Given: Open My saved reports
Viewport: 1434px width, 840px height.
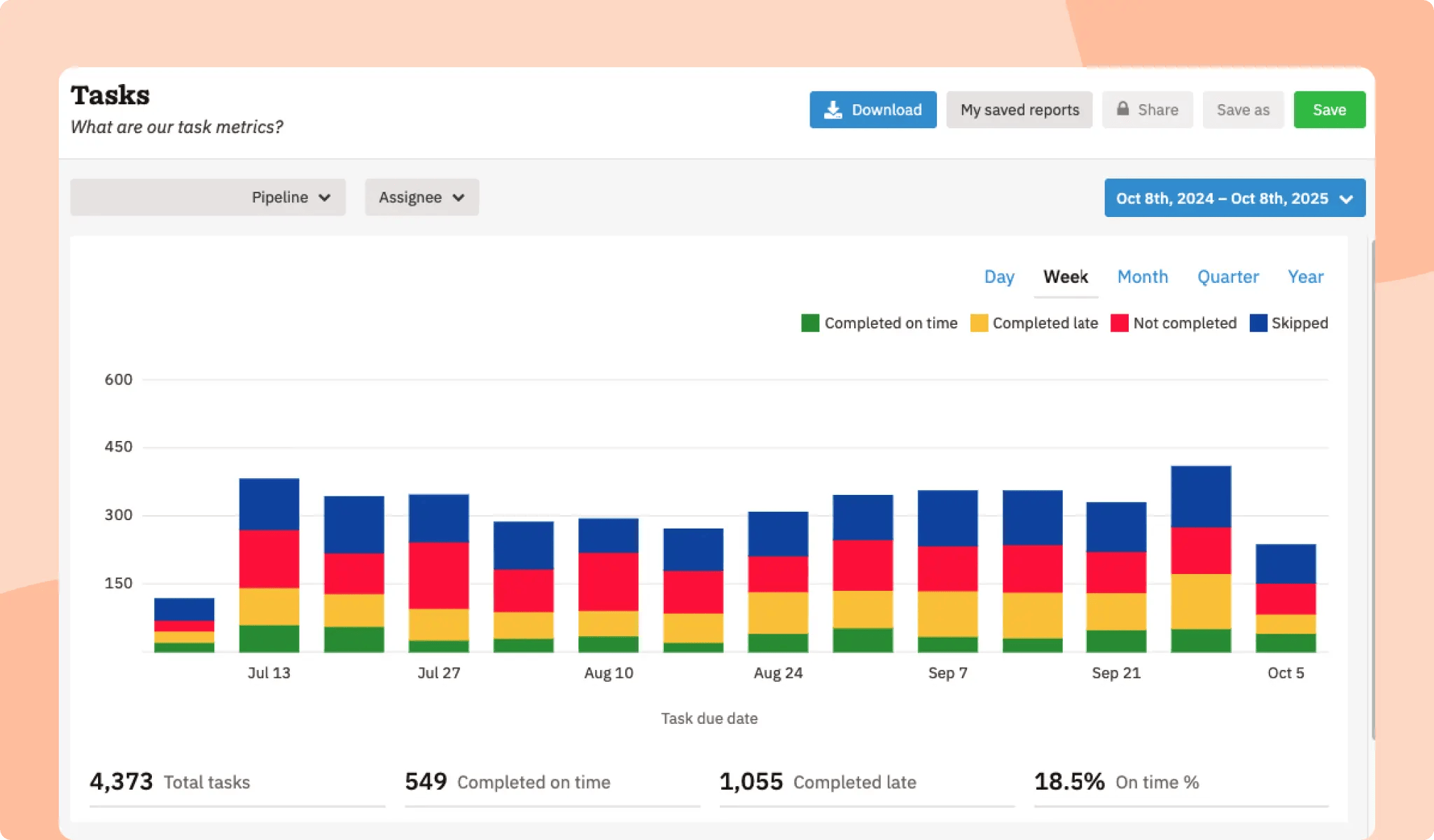Looking at the screenshot, I should (x=1019, y=109).
